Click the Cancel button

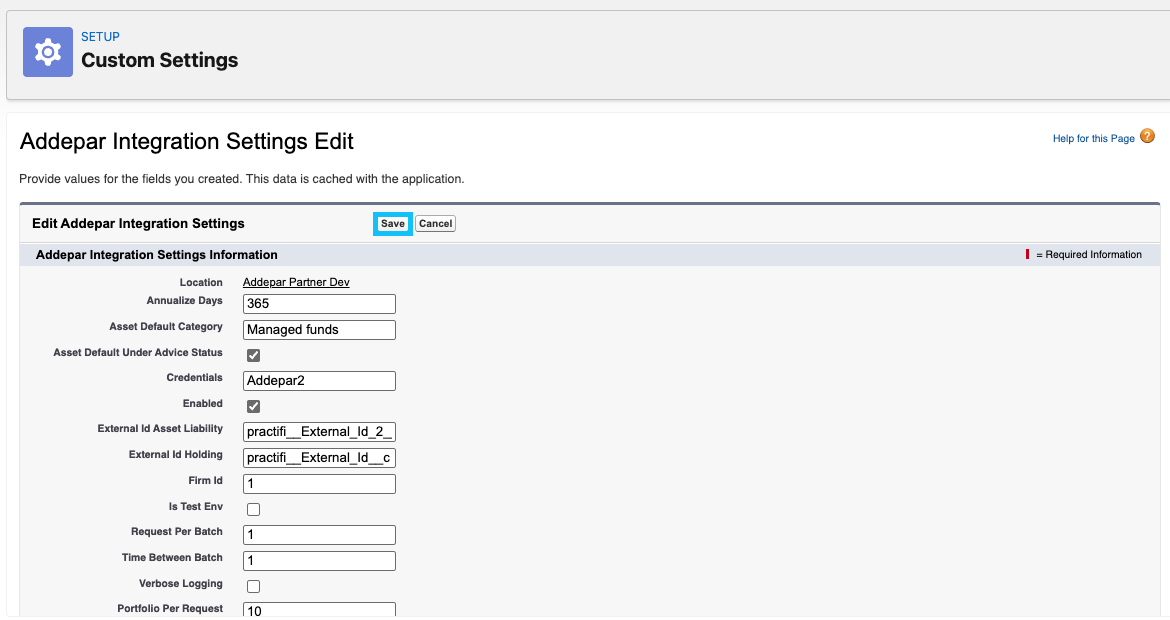[x=435, y=224]
